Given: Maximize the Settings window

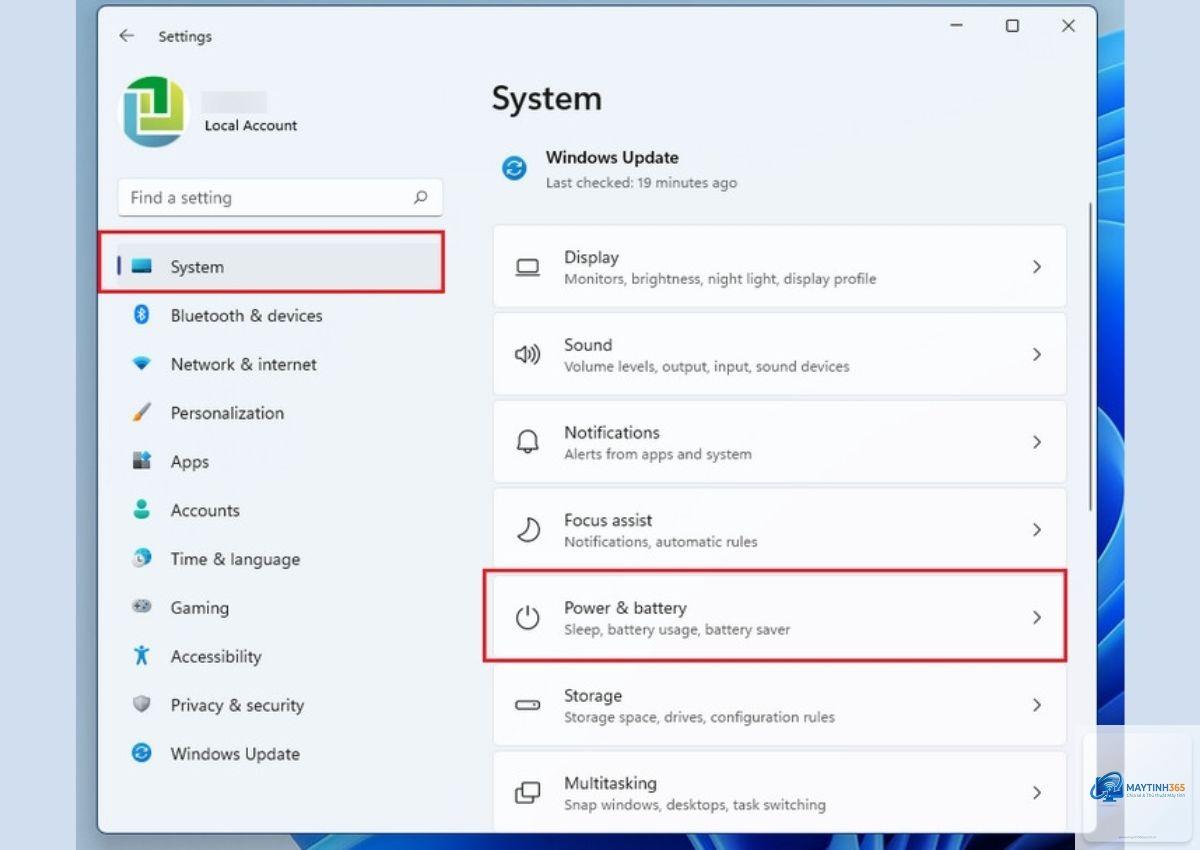Looking at the screenshot, I should 1012,26.
